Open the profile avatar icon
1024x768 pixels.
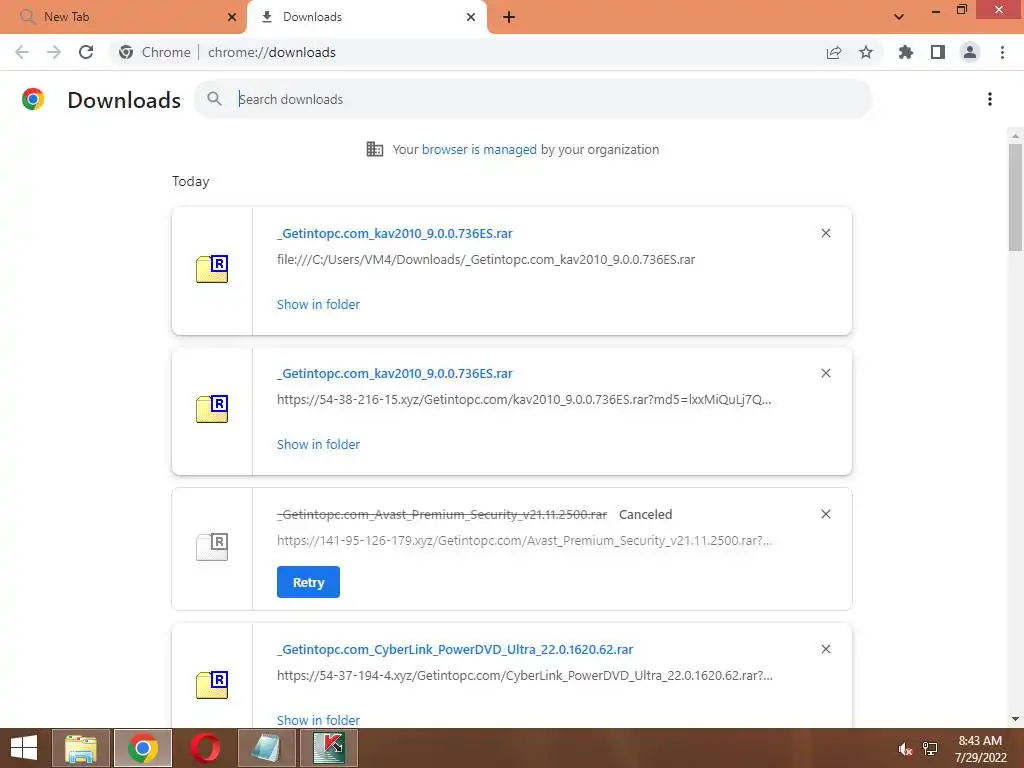pyautogui.click(x=970, y=52)
